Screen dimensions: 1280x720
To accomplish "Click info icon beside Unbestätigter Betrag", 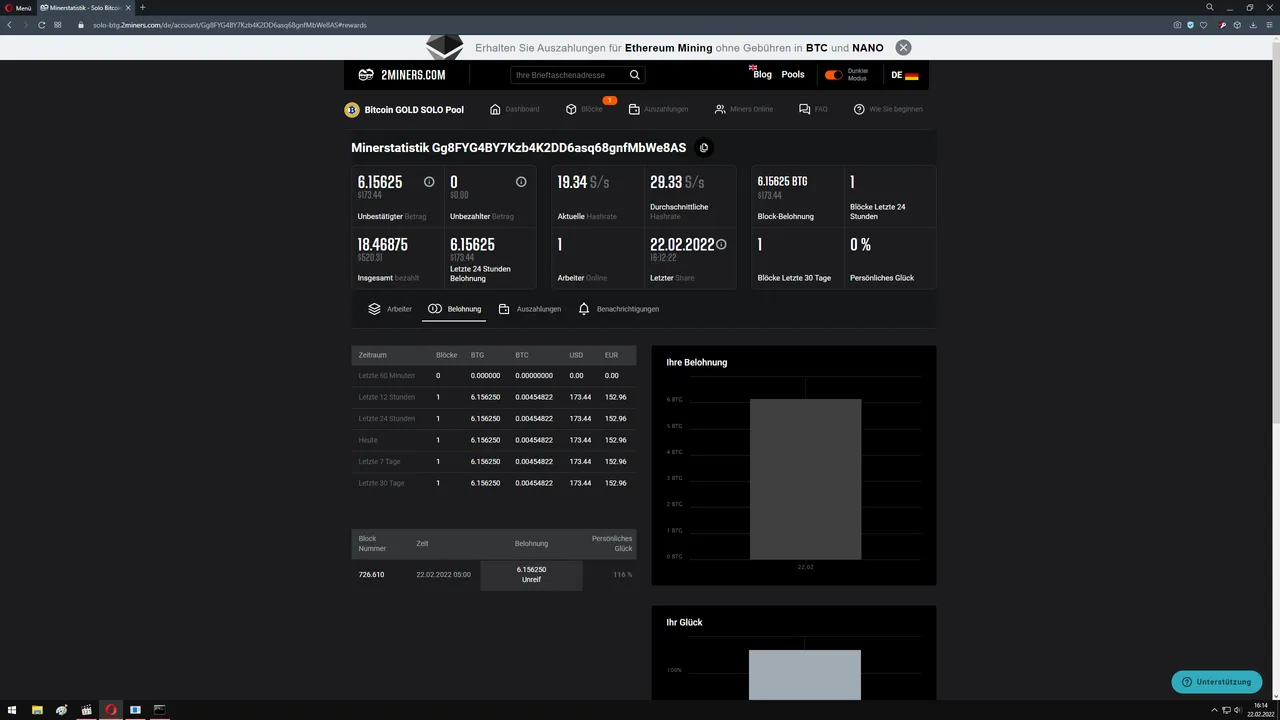I will click(429, 182).
